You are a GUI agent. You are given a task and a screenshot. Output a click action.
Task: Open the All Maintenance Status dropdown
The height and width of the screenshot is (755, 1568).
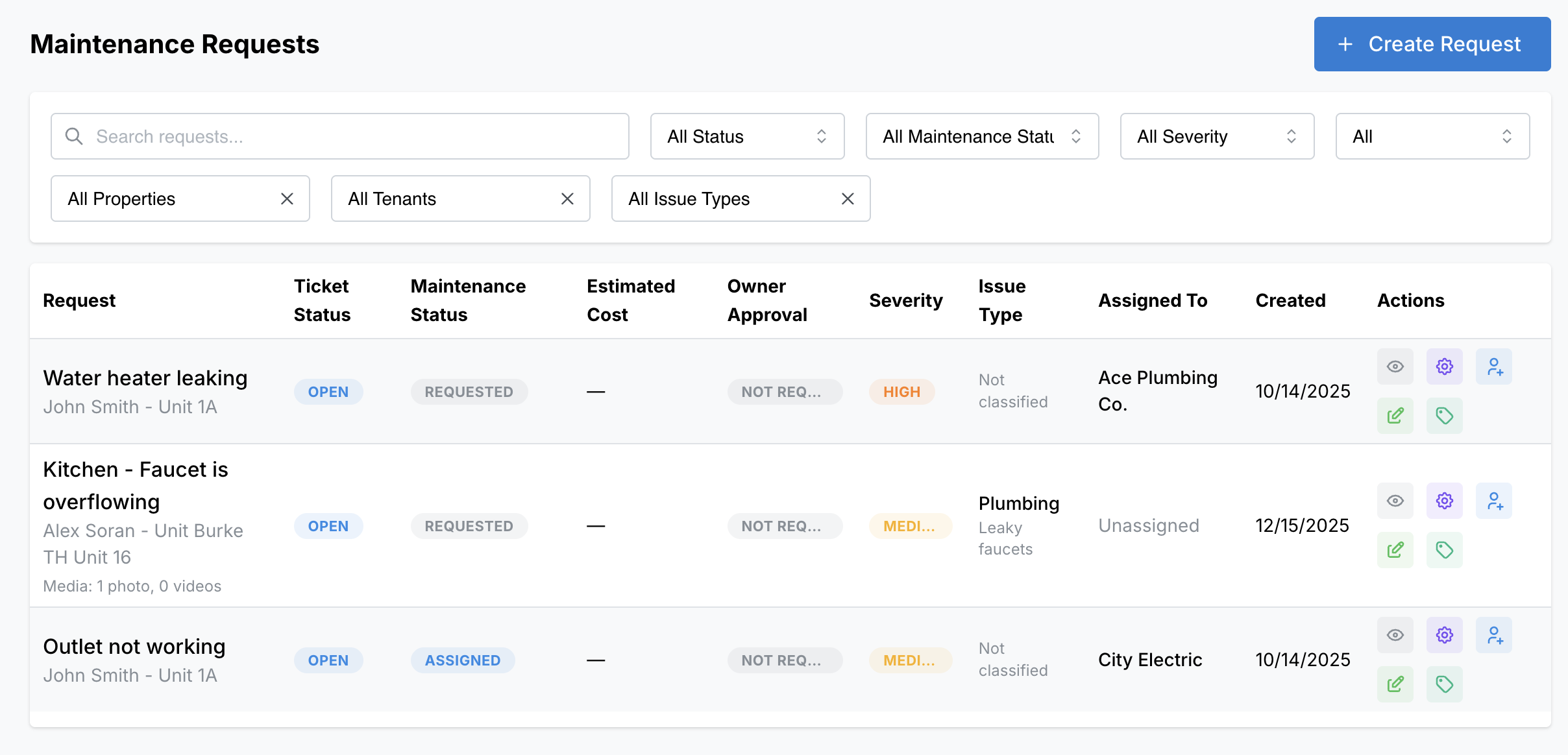point(981,136)
